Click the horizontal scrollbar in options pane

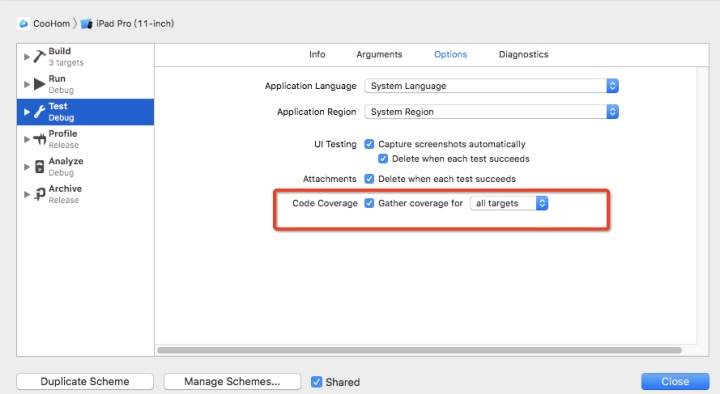pos(419,350)
